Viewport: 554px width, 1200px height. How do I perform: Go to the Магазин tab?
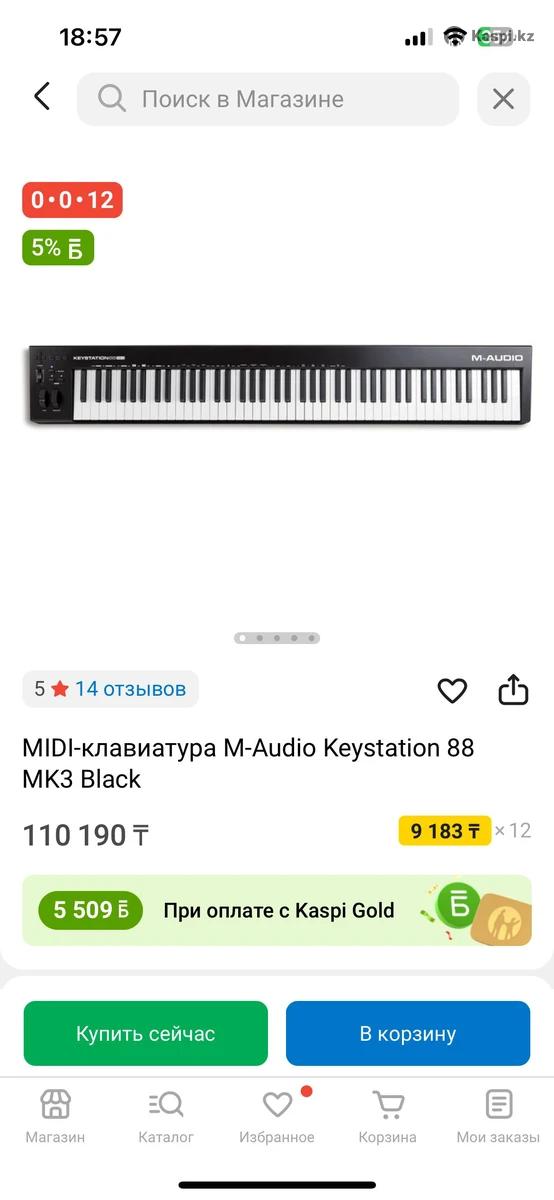[x=55, y=1117]
